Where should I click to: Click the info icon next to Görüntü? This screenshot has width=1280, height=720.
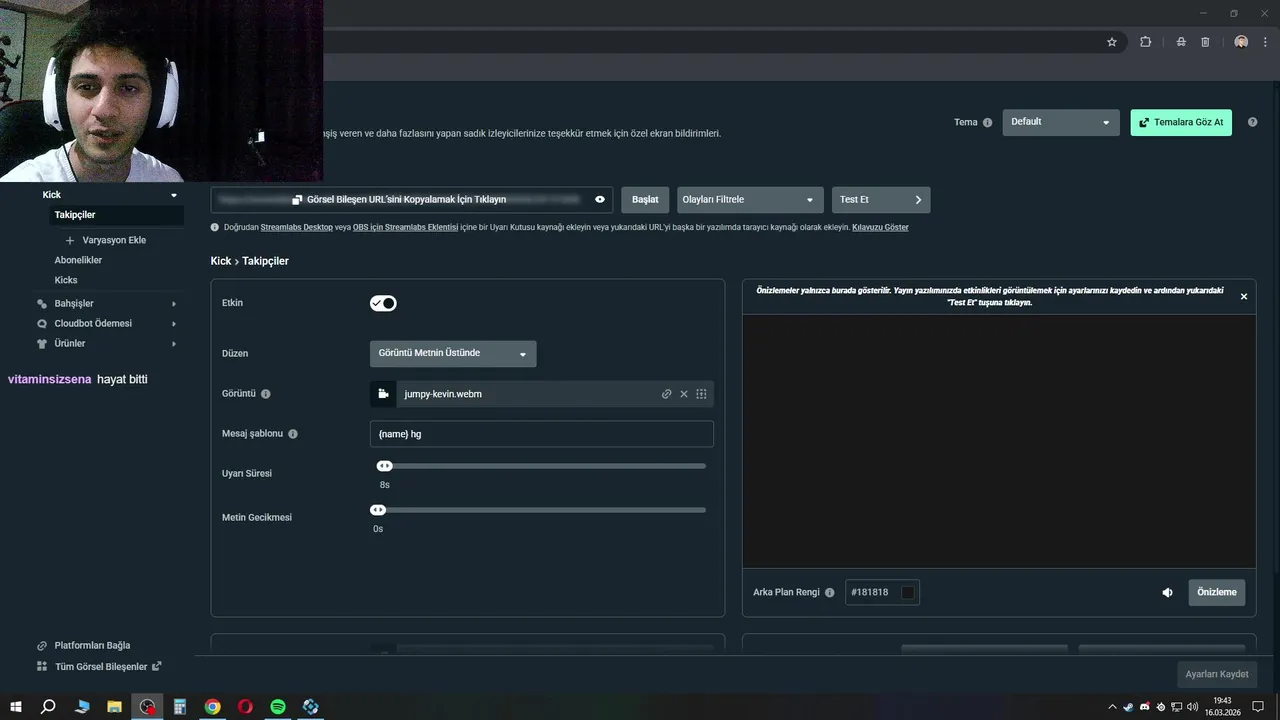(266, 394)
